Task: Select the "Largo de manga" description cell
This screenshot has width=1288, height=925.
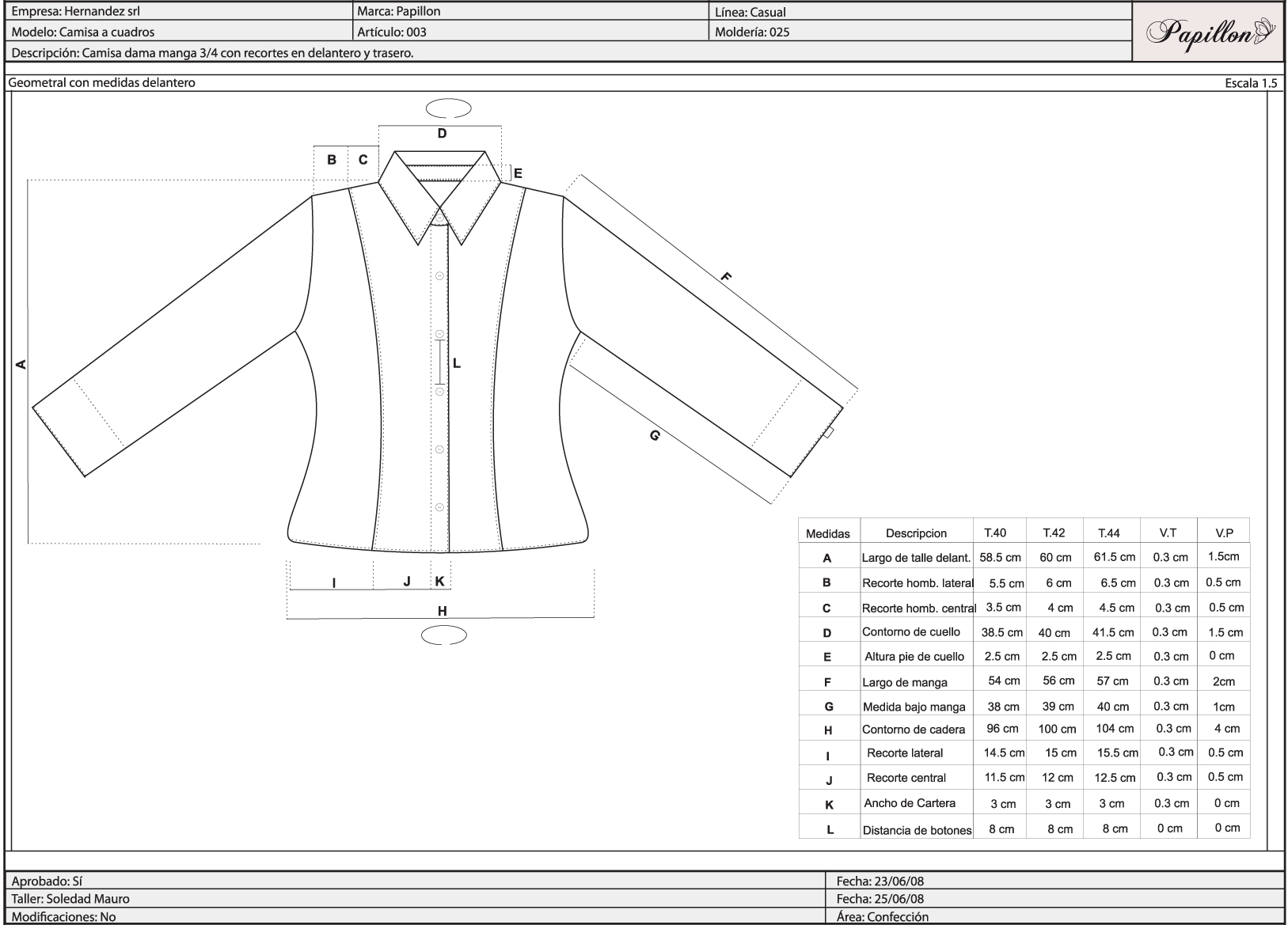Action: [x=904, y=682]
